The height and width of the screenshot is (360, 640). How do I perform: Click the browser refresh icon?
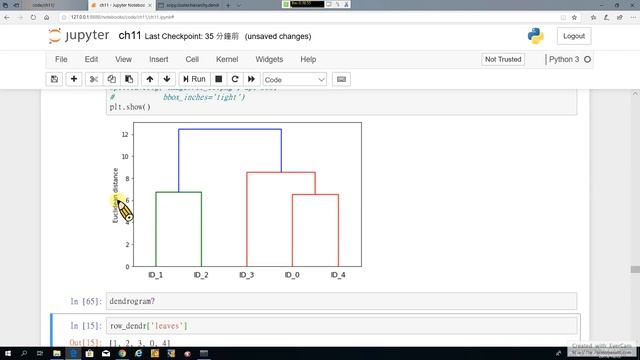click(x=33, y=18)
